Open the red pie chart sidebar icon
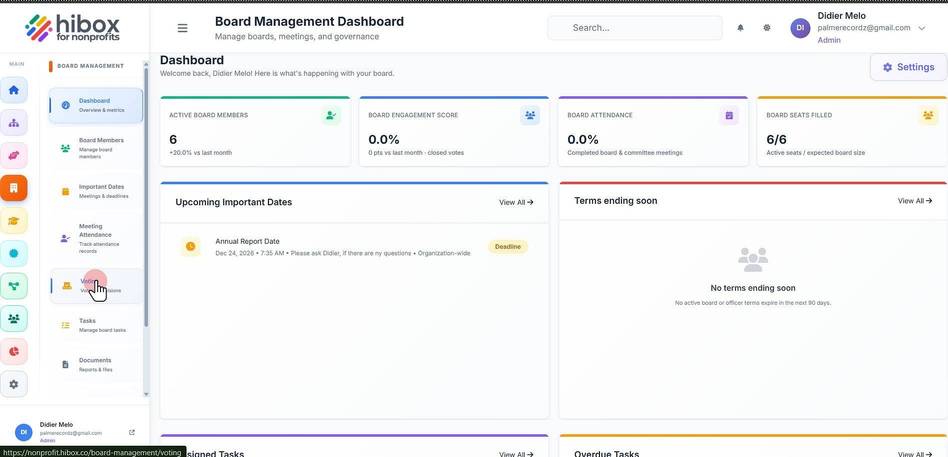The height and width of the screenshot is (457, 948). tap(14, 351)
